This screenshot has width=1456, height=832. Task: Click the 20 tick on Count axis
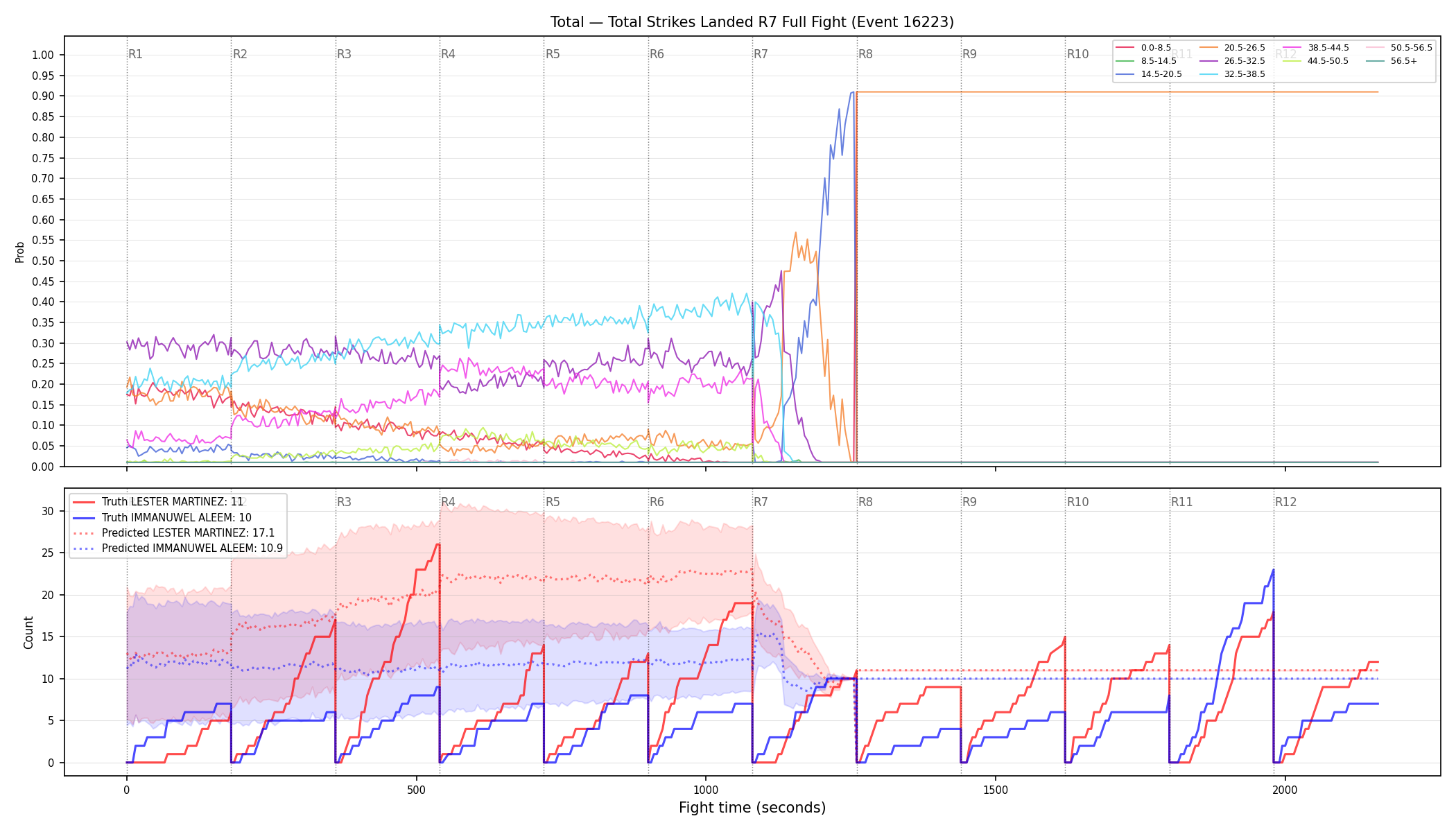pyautogui.click(x=48, y=596)
